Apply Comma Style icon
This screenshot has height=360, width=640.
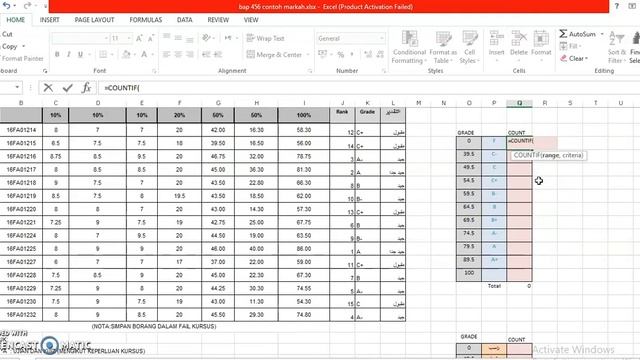(x=352, y=54)
